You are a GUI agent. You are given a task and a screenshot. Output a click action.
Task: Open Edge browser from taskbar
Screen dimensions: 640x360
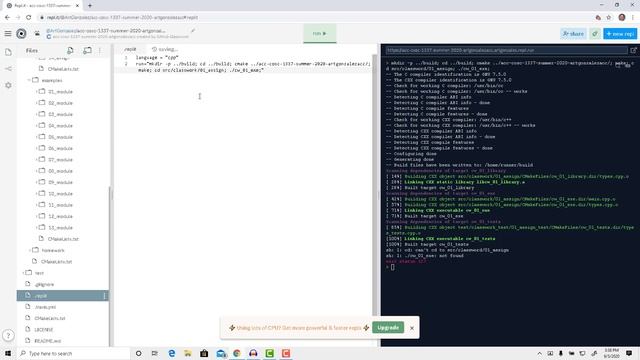(171, 353)
